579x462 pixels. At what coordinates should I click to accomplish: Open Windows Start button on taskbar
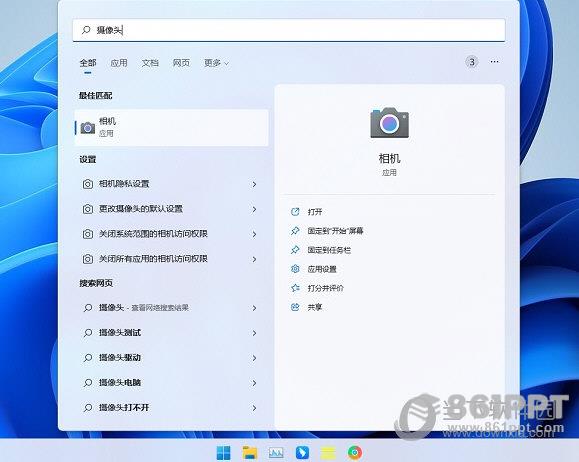[223, 452]
